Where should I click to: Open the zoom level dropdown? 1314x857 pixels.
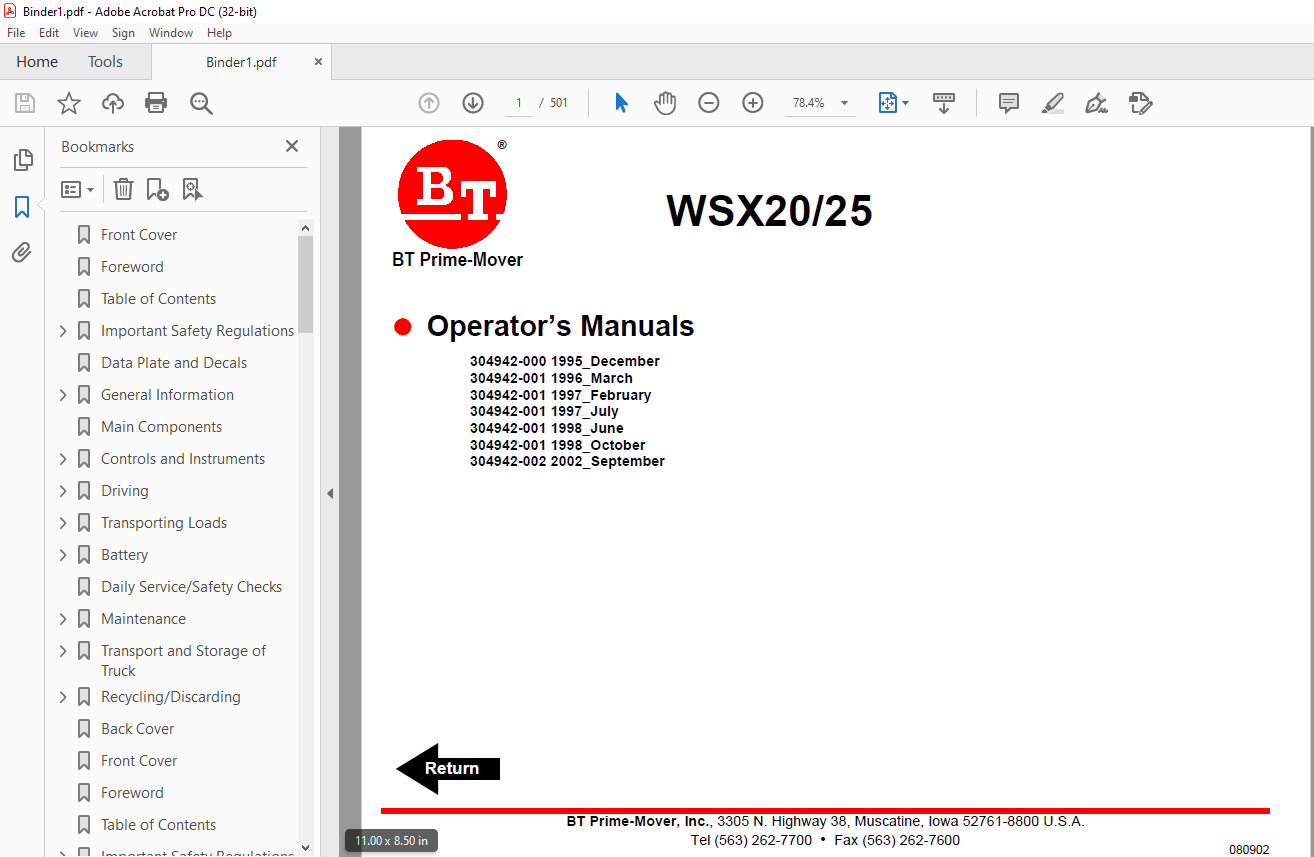tap(844, 103)
